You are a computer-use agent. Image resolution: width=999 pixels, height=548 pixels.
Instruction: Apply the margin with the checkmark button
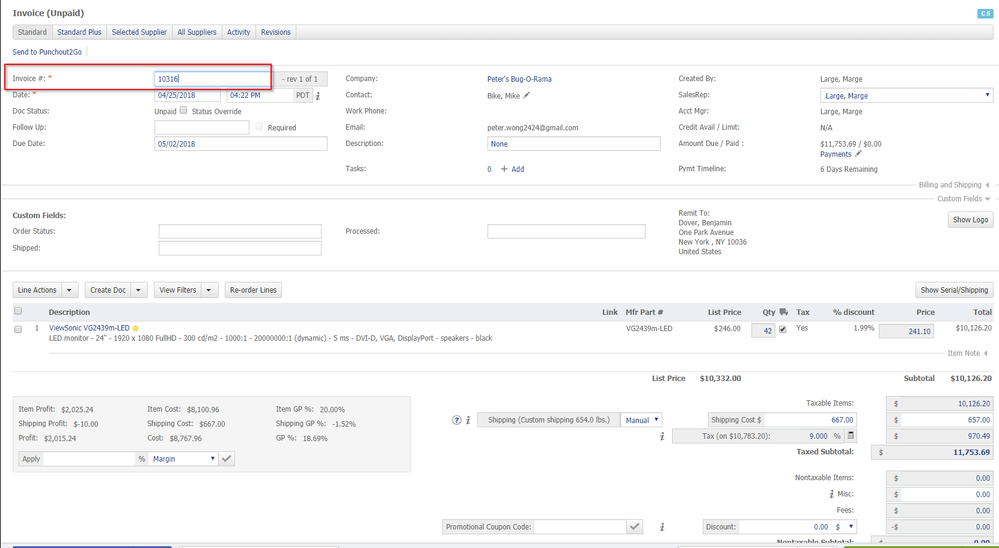click(x=227, y=458)
